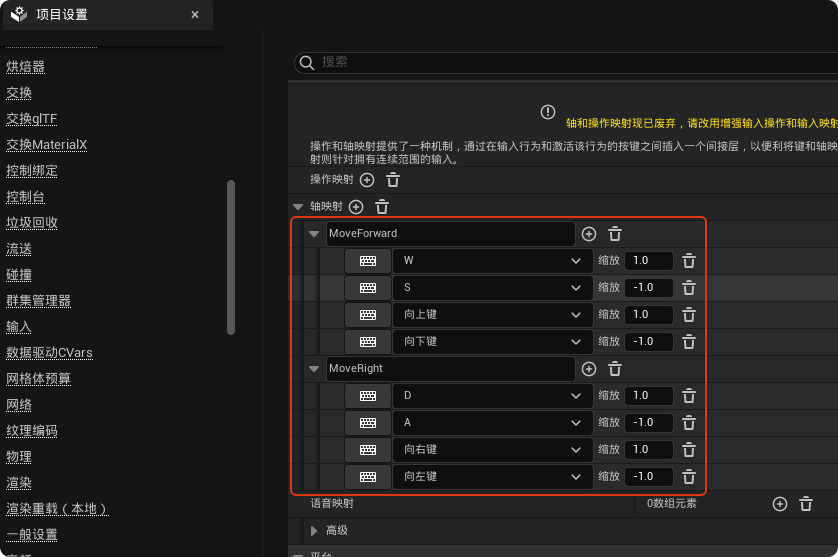Click keyboard key-selector icon for W row
Viewport: 838px width, 557px height.
click(368, 261)
